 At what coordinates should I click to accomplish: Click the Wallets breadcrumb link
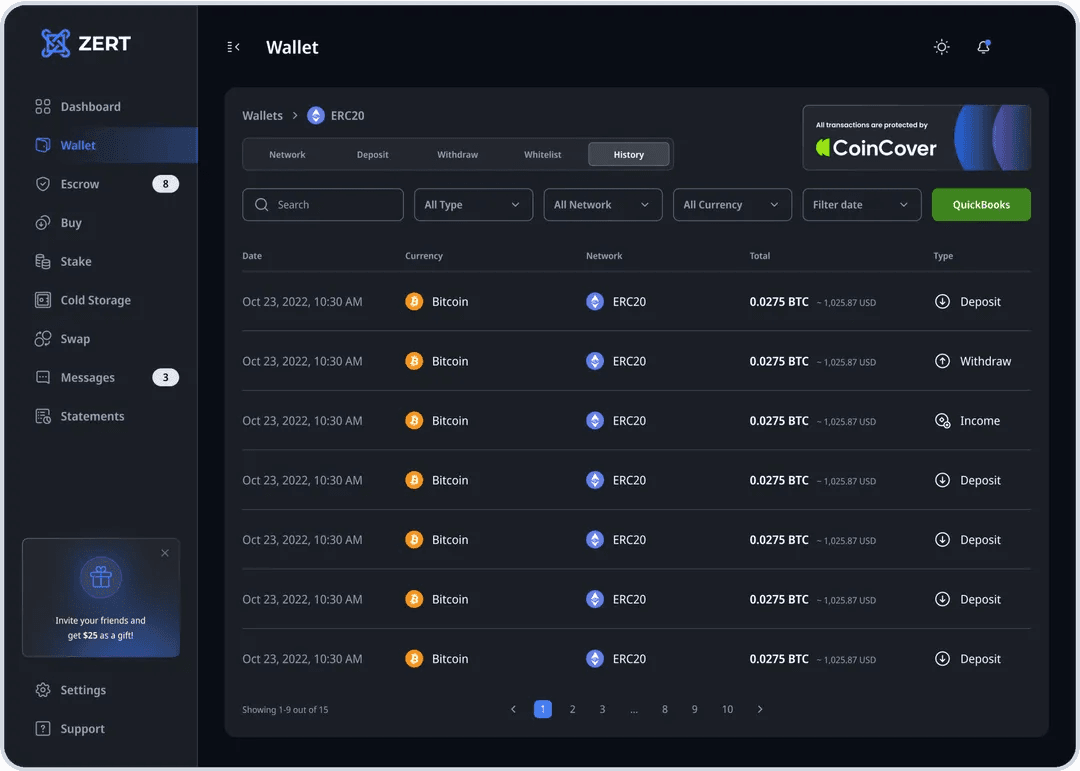coord(262,116)
